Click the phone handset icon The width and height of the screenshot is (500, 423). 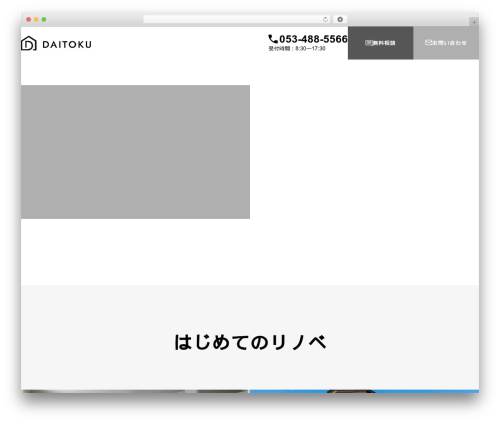(x=273, y=39)
